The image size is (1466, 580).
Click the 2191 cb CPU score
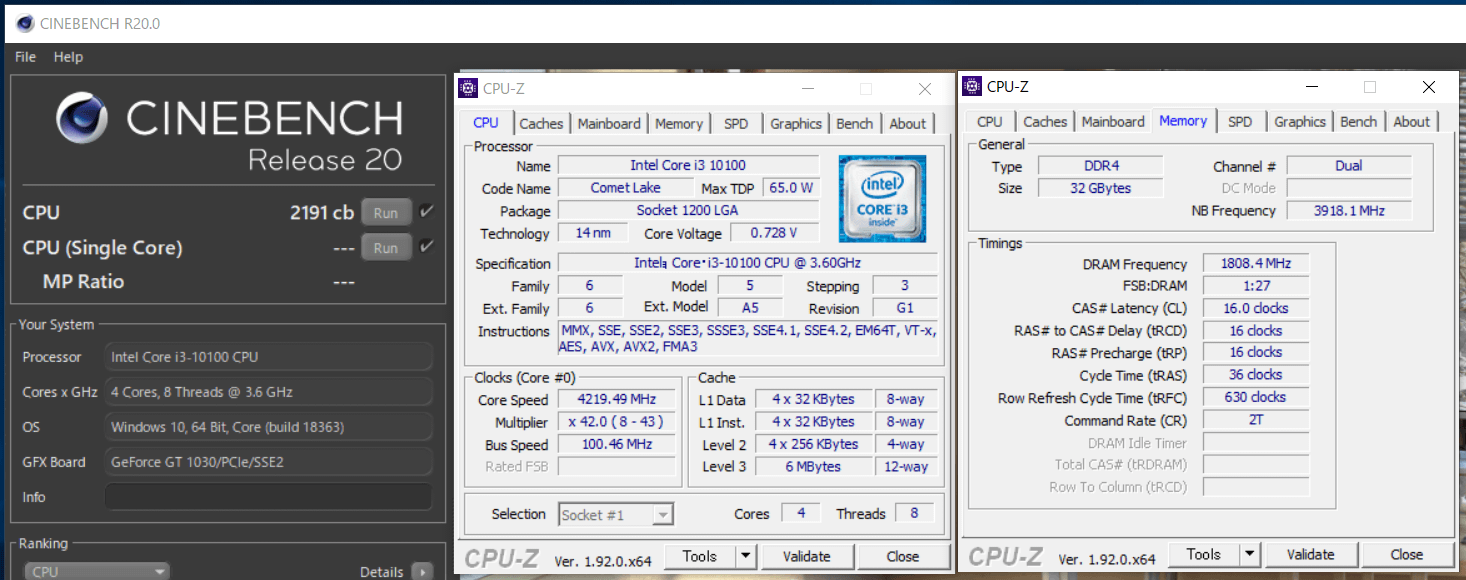(322, 212)
